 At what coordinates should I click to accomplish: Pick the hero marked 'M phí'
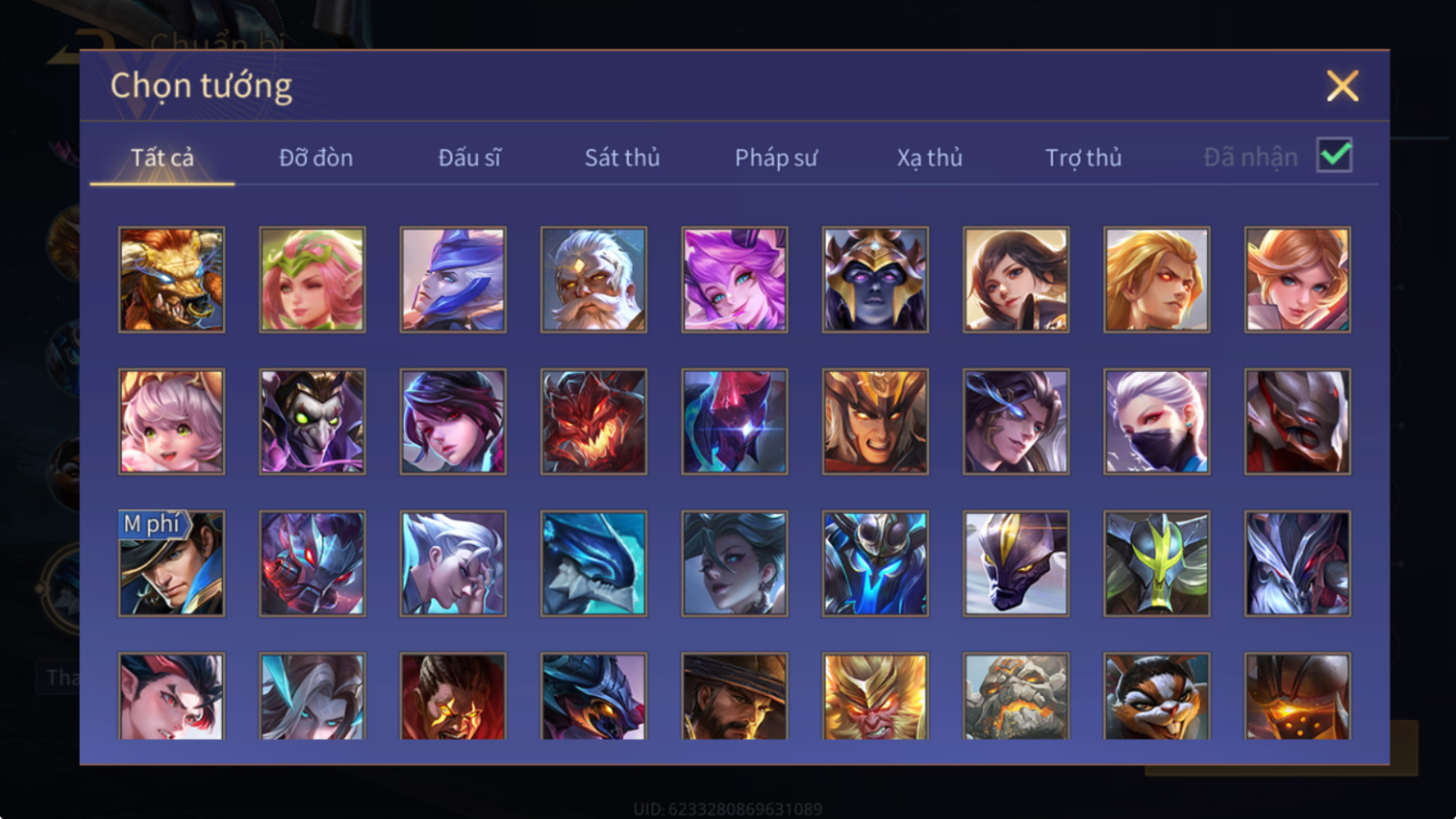(172, 564)
